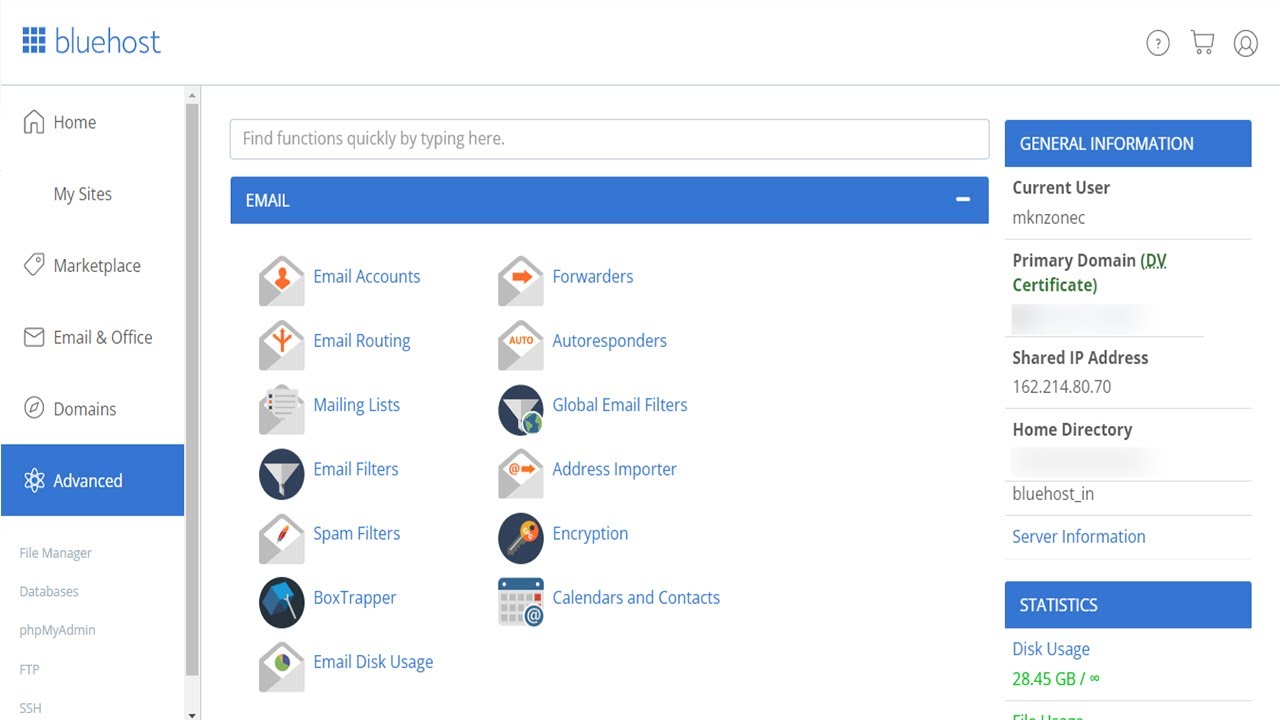This screenshot has height=720, width=1280.
Task: Click the BoxTrapper text link
Action: tap(355, 598)
